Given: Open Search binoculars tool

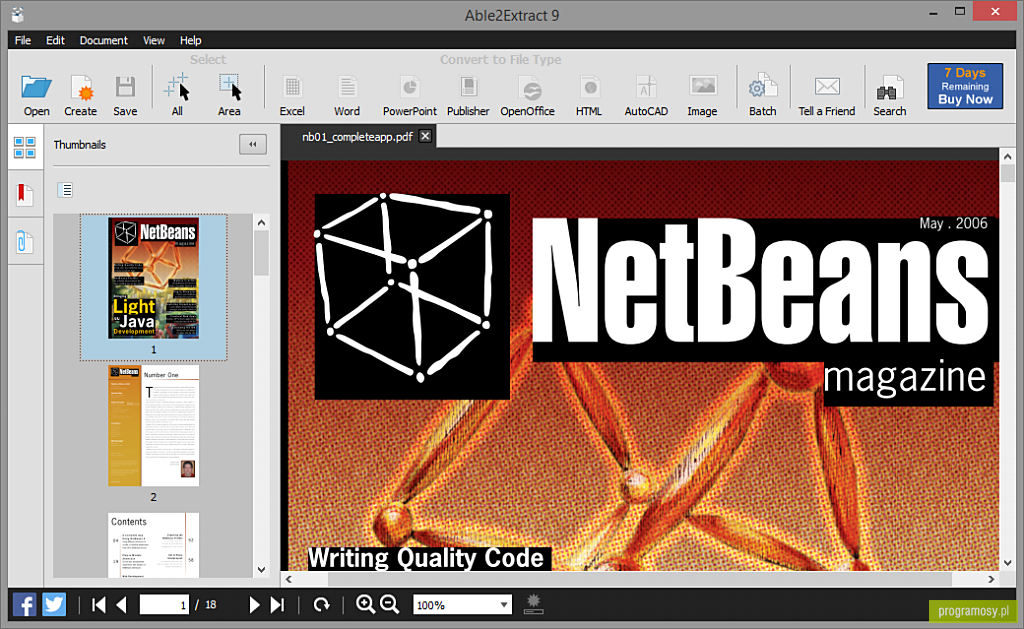Looking at the screenshot, I should pos(889,88).
